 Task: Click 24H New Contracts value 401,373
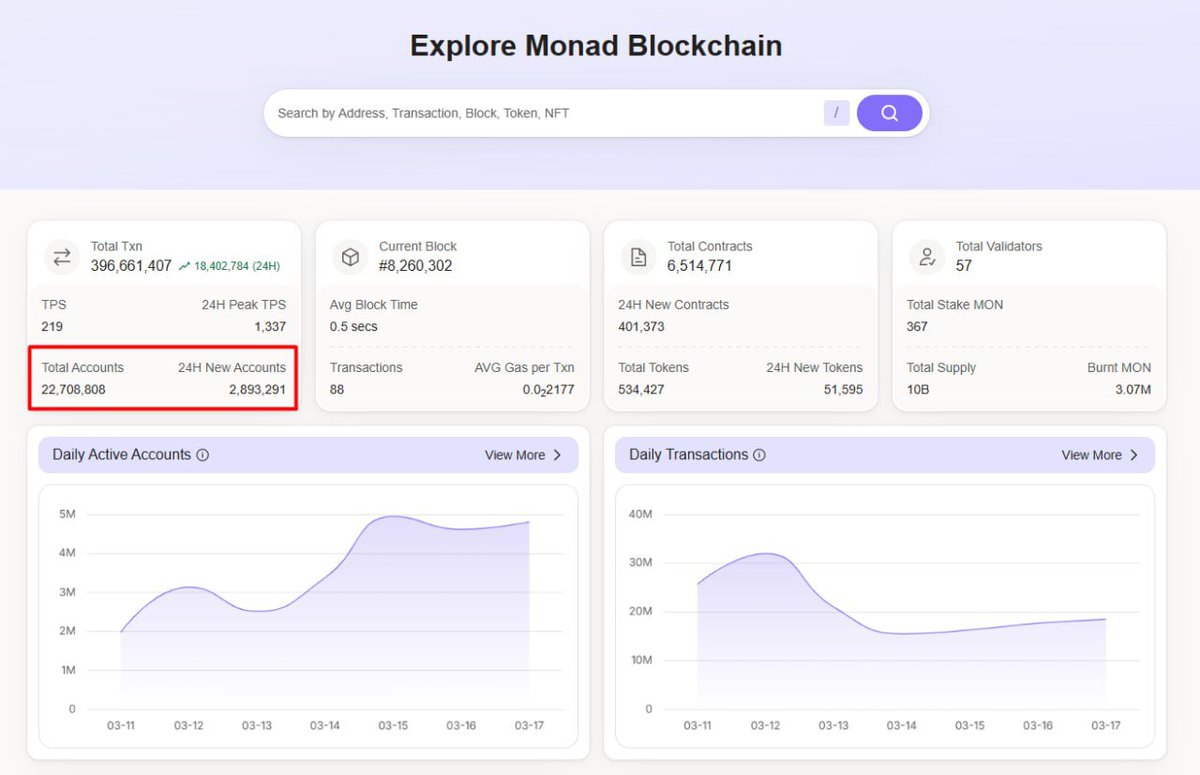pyautogui.click(x=641, y=327)
